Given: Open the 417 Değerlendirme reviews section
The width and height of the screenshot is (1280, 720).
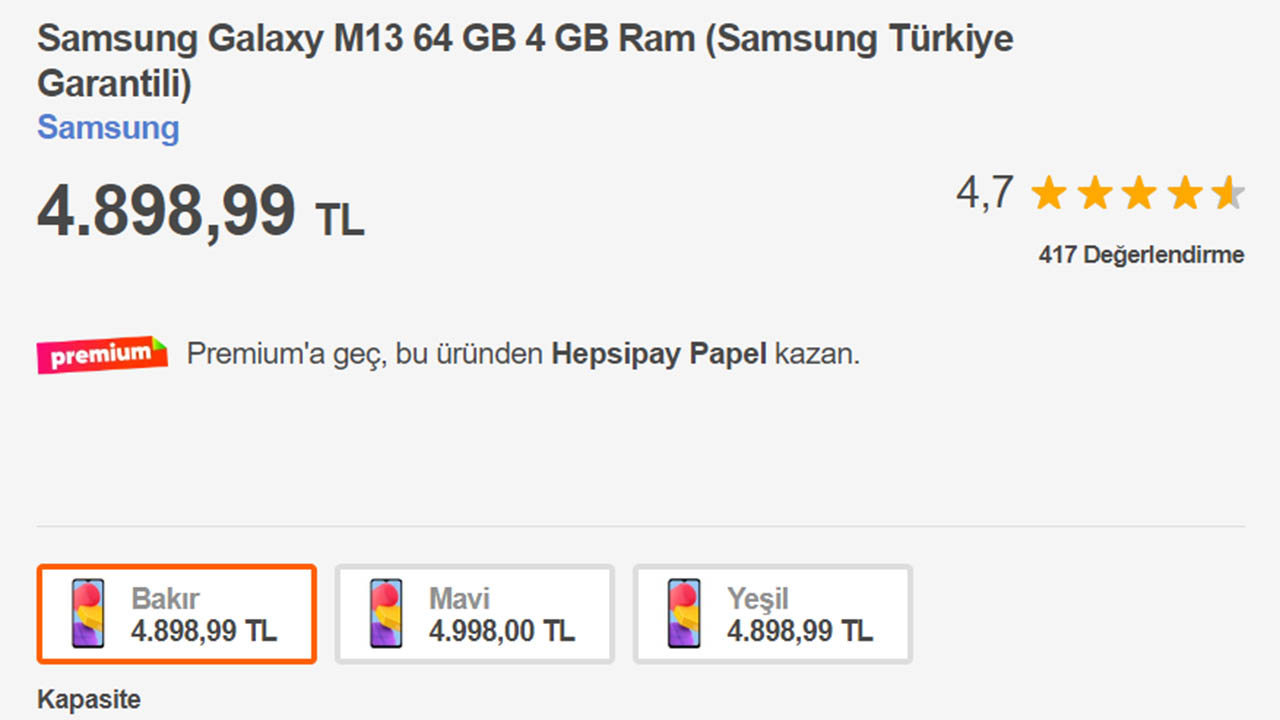Looking at the screenshot, I should pyautogui.click(x=1140, y=255).
